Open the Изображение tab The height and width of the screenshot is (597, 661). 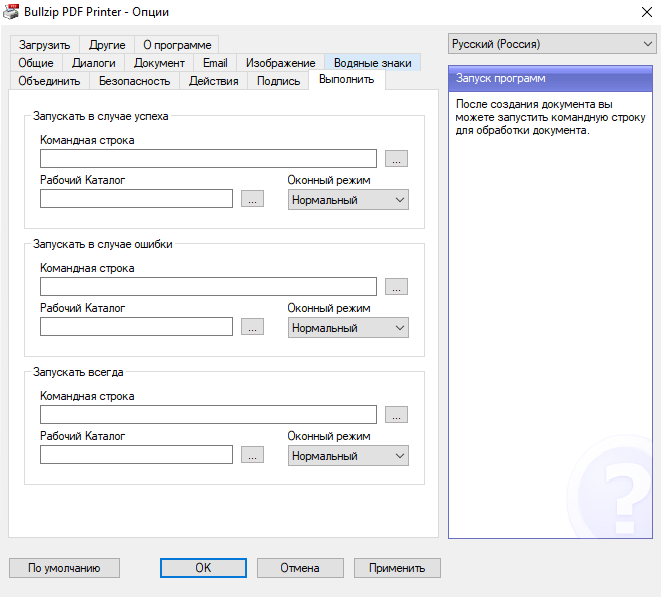pyautogui.click(x=280, y=63)
